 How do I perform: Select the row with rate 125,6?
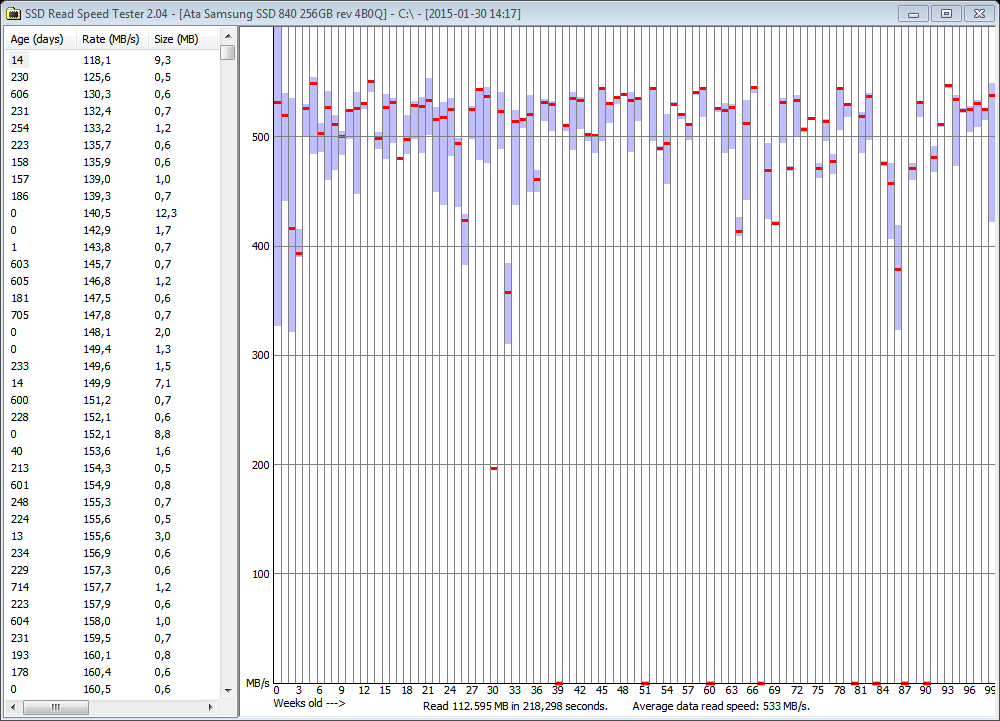[112, 77]
